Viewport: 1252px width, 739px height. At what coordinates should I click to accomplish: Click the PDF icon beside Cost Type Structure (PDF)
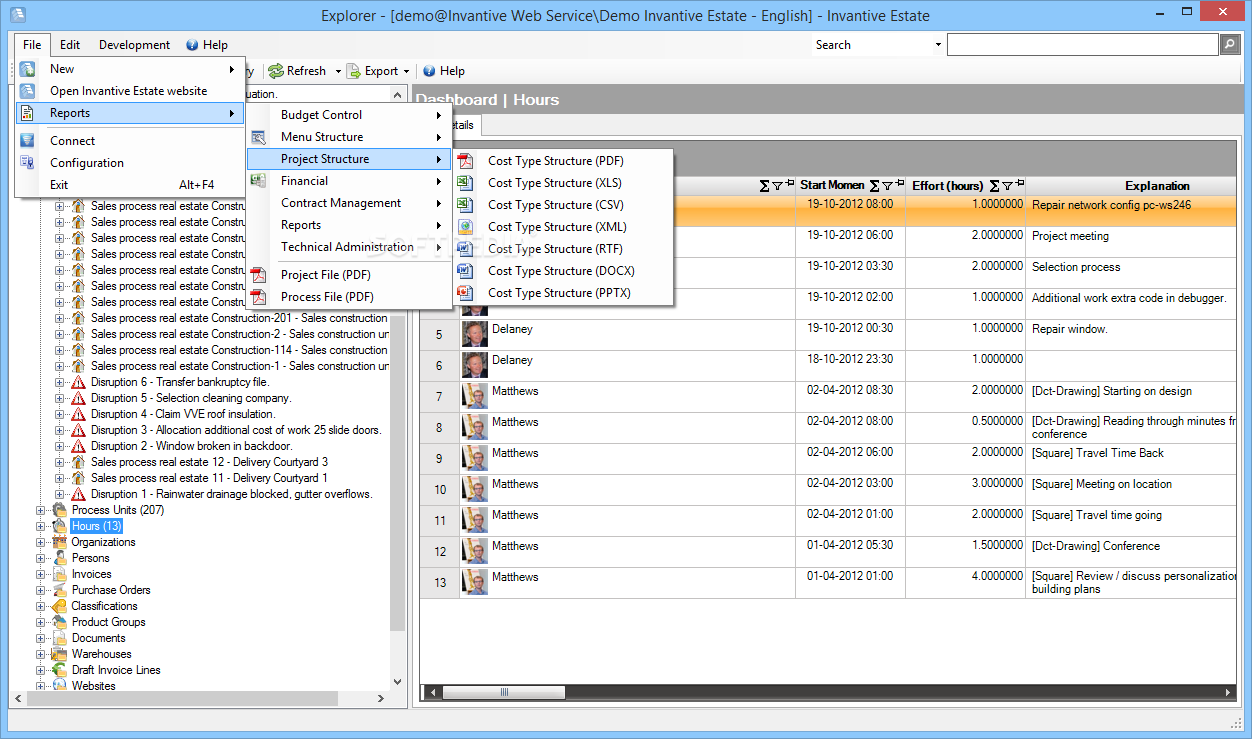point(464,161)
